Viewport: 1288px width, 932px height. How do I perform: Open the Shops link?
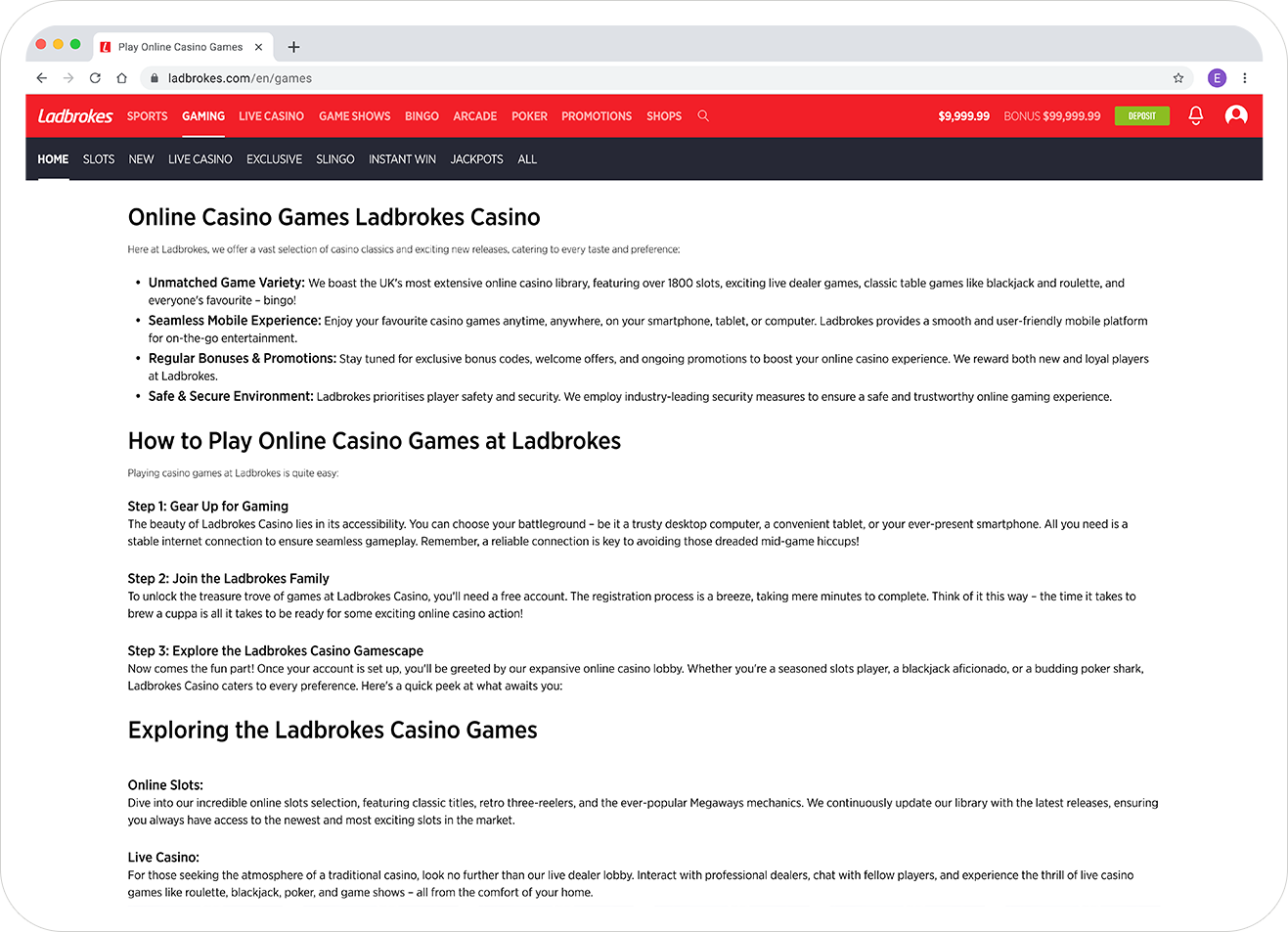664,116
